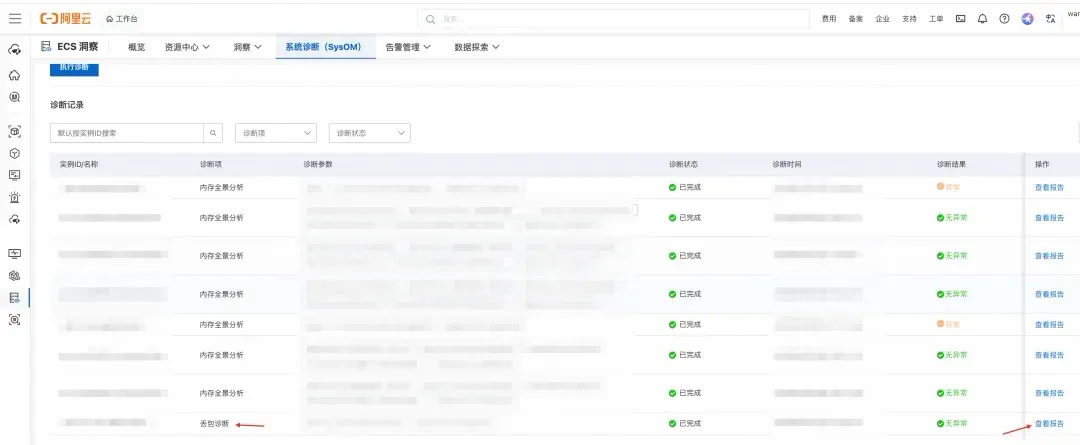Select the plain hexagon cube sidebar icon
Viewport: 1080px width, 445px height.
pos(14,153)
